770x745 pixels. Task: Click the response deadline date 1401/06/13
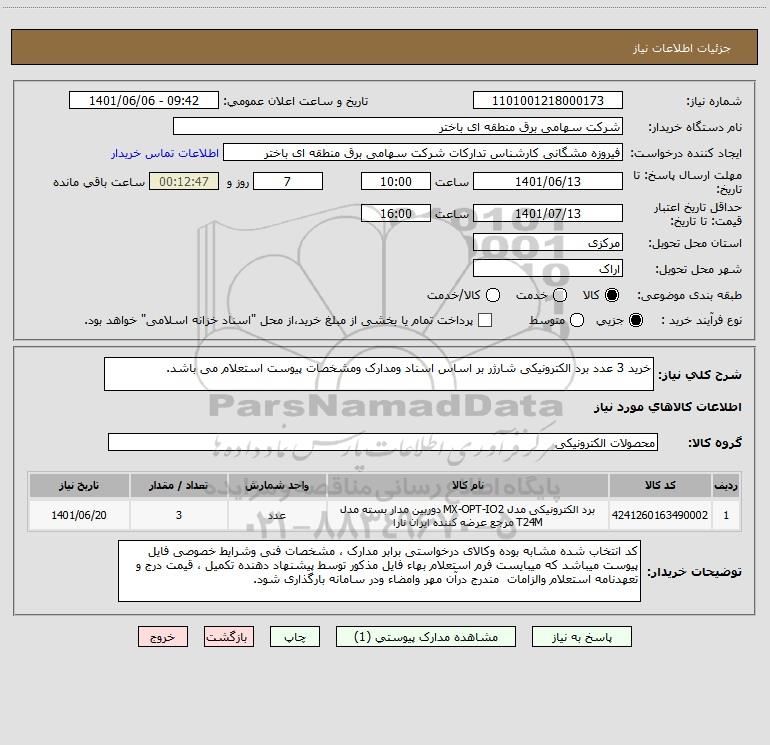click(x=548, y=181)
